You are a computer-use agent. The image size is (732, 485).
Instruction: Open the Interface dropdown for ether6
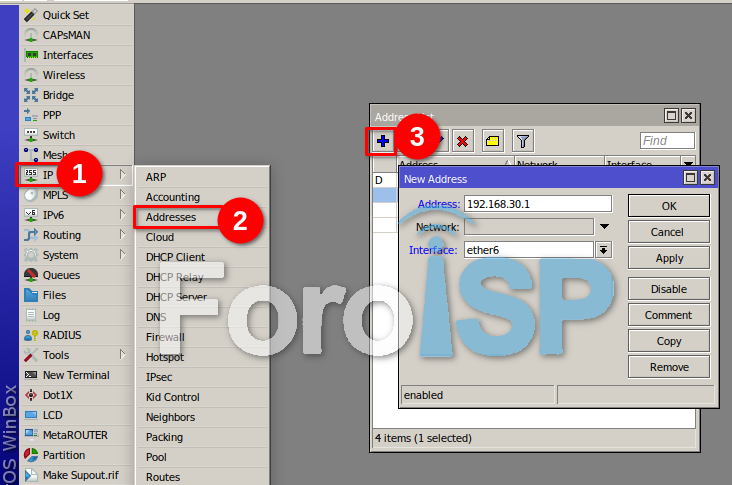[603, 250]
